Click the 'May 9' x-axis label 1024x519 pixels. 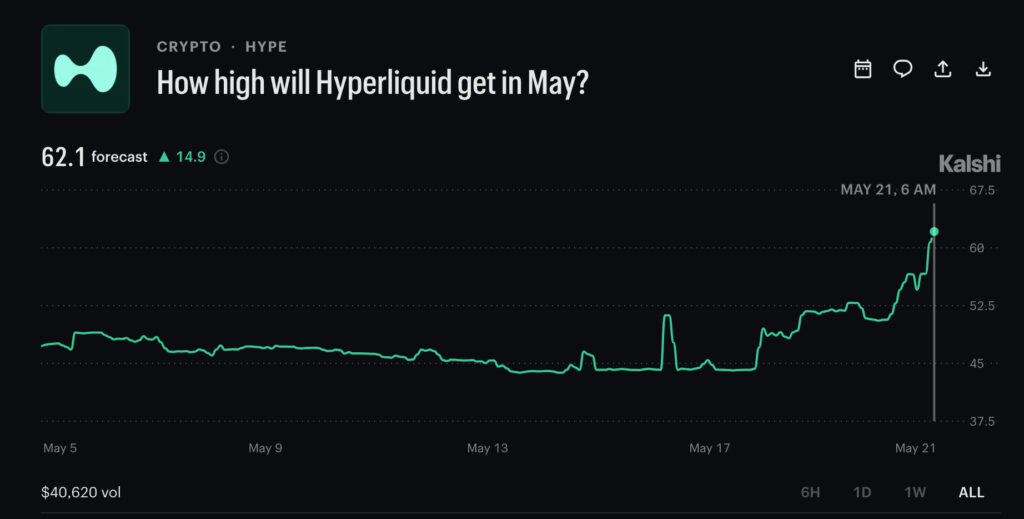tap(265, 448)
